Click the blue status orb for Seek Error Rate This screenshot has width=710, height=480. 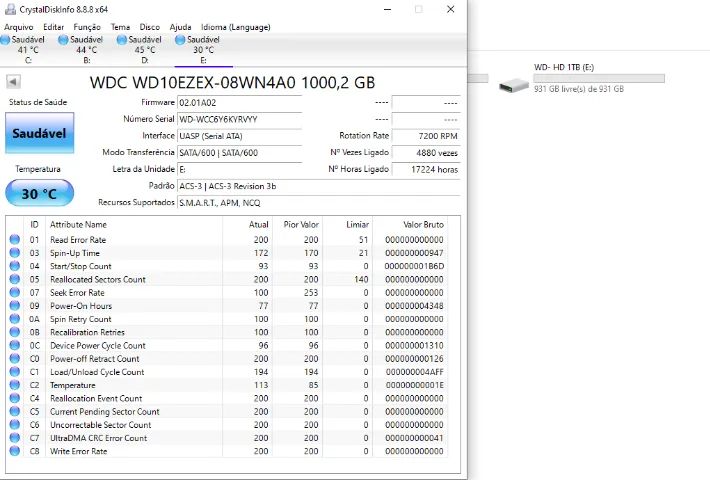(14, 292)
